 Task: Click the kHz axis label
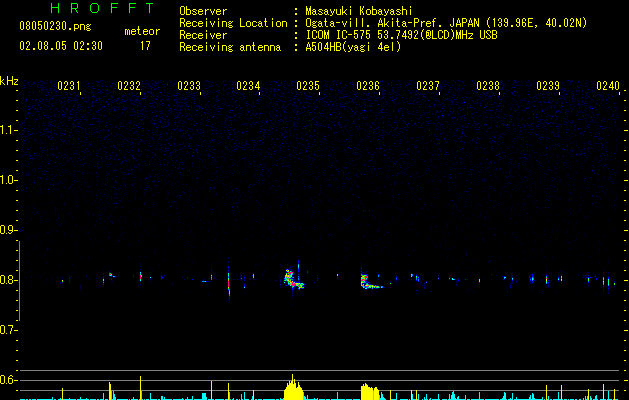coord(9,81)
